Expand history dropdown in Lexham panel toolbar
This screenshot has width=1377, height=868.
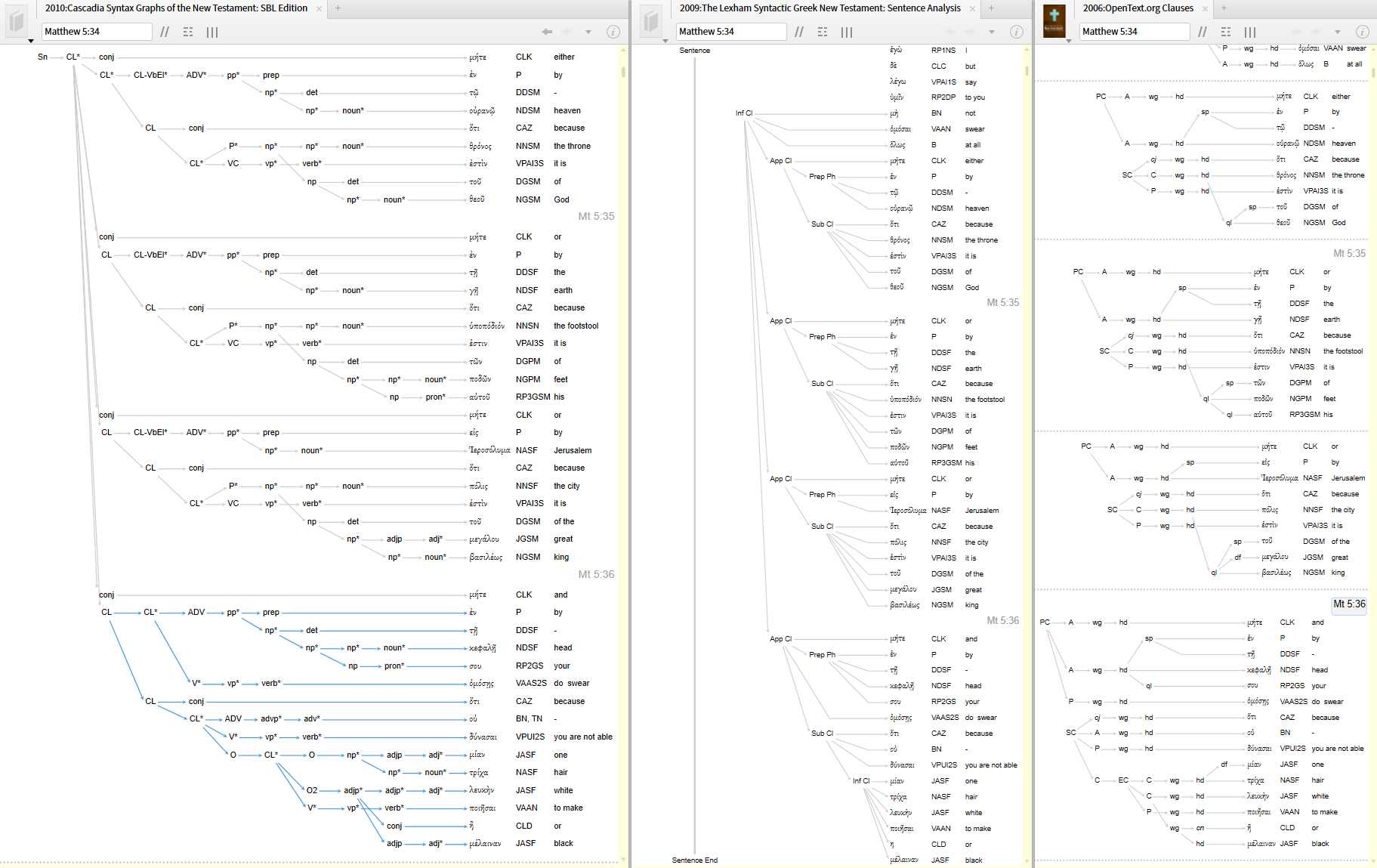pyautogui.click(x=992, y=32)
